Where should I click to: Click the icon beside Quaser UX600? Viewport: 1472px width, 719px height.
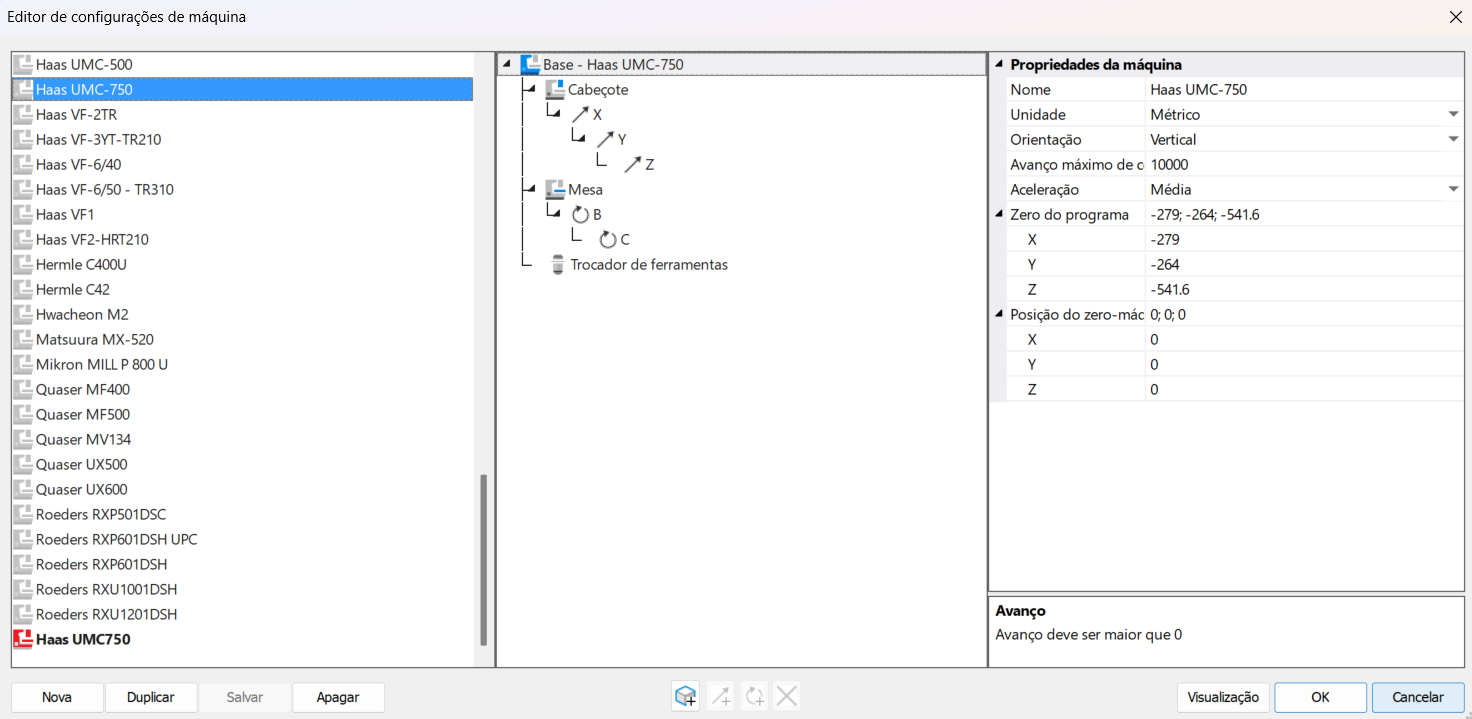pyautogui.click(x=23, y=489)
